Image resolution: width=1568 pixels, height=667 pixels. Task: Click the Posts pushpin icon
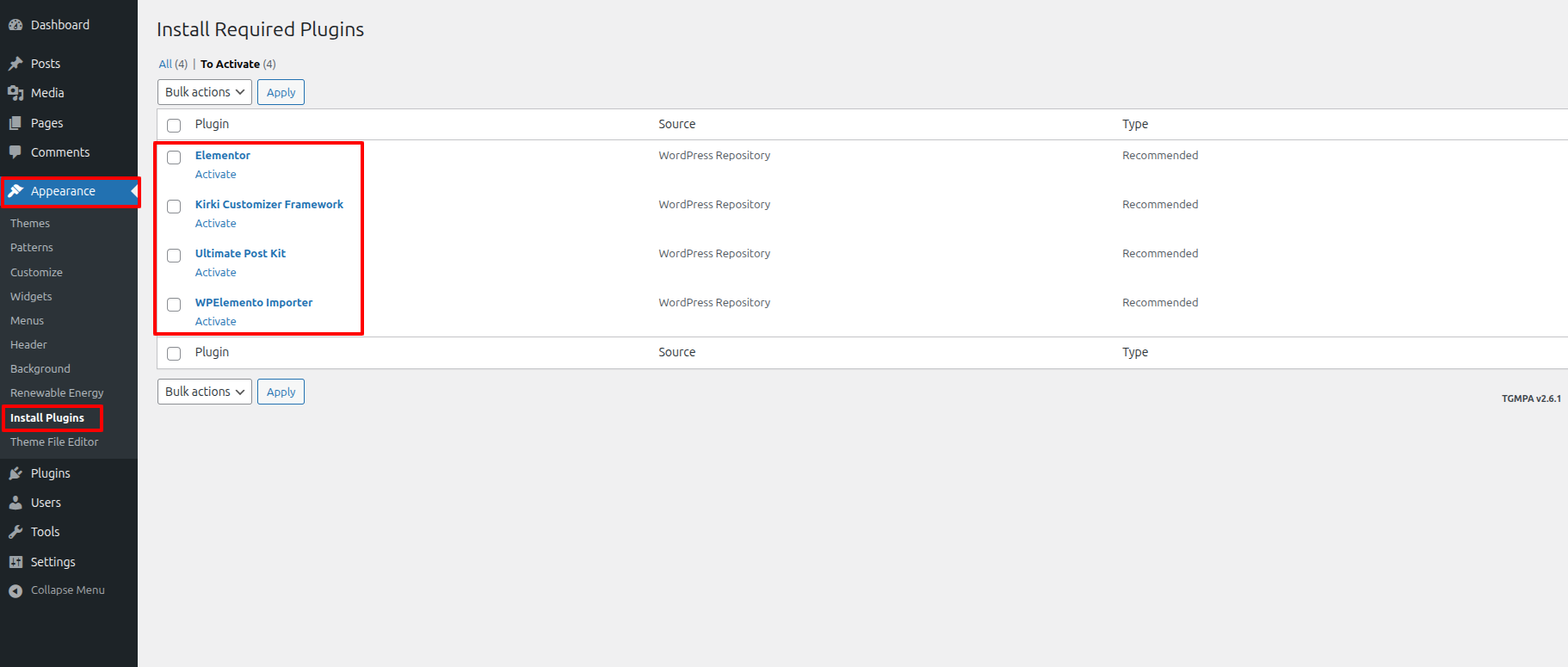click(x=15, y=64)
